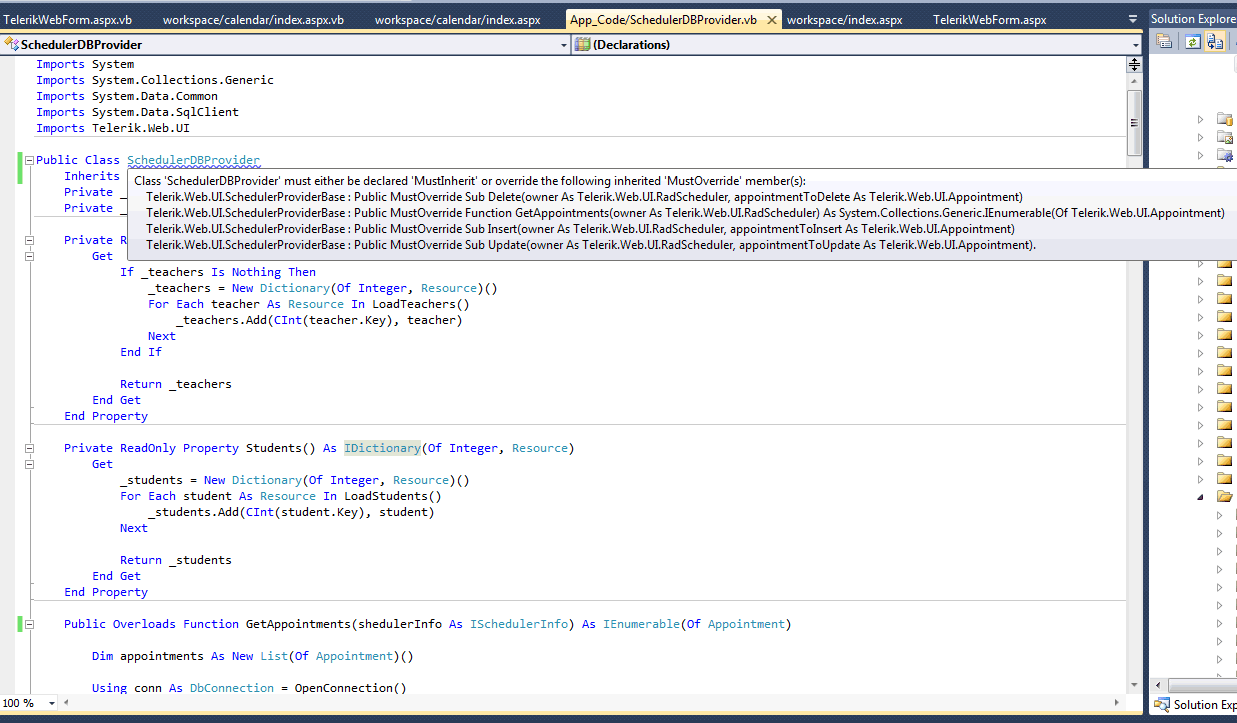Collapse the Students property outline region

[x=29, y=448]
